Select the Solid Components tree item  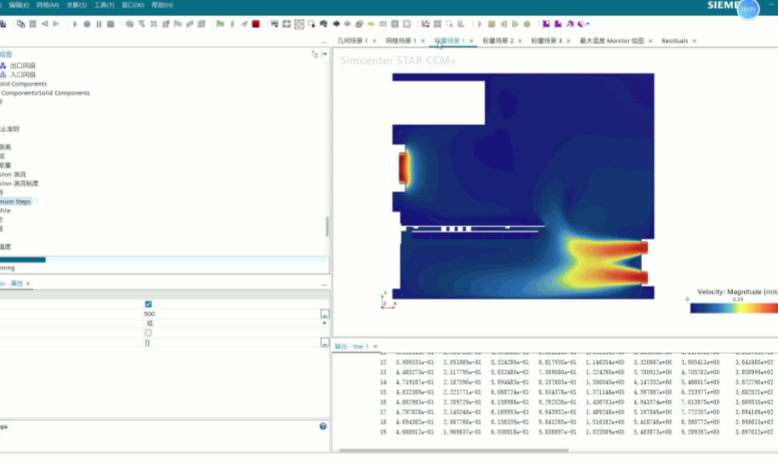(x=23, y=84)
